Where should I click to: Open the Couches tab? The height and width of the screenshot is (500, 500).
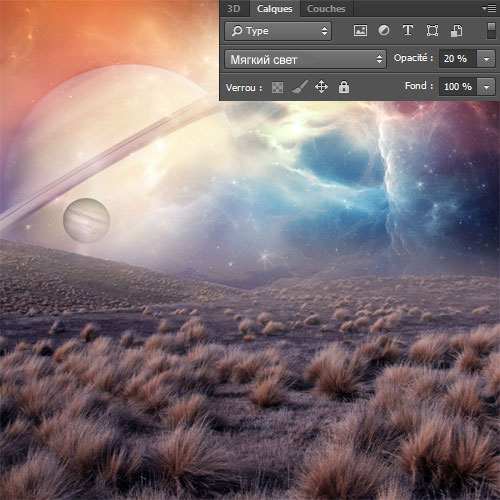pyautogui.click(x=326, y=9)
